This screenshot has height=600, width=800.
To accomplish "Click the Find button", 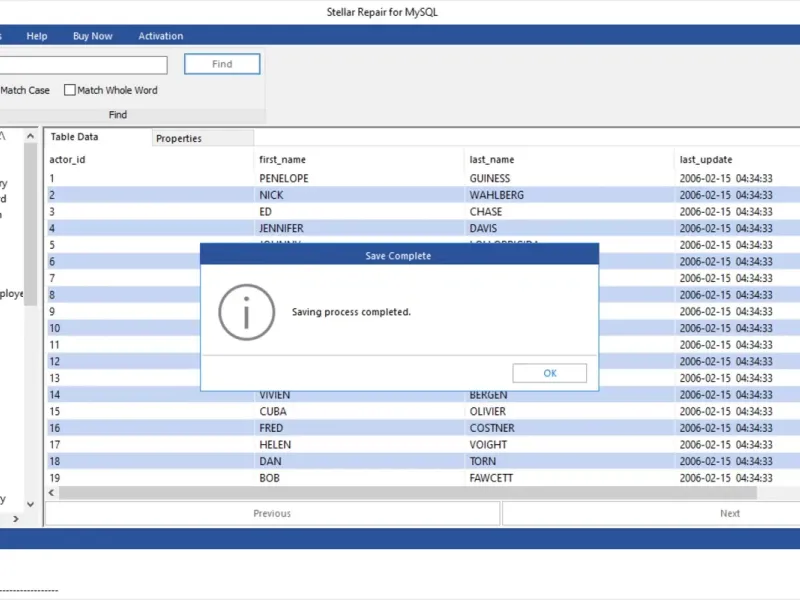I will coord(222,64).
